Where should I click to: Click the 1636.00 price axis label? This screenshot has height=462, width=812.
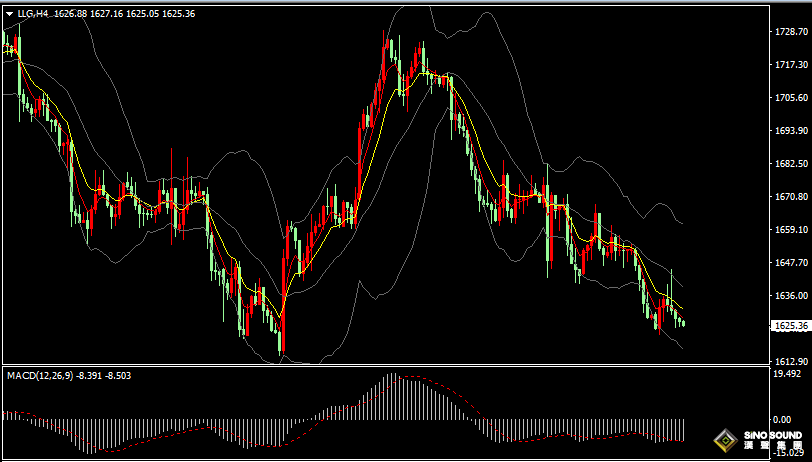pyautogui.click(x=790, y=296)
